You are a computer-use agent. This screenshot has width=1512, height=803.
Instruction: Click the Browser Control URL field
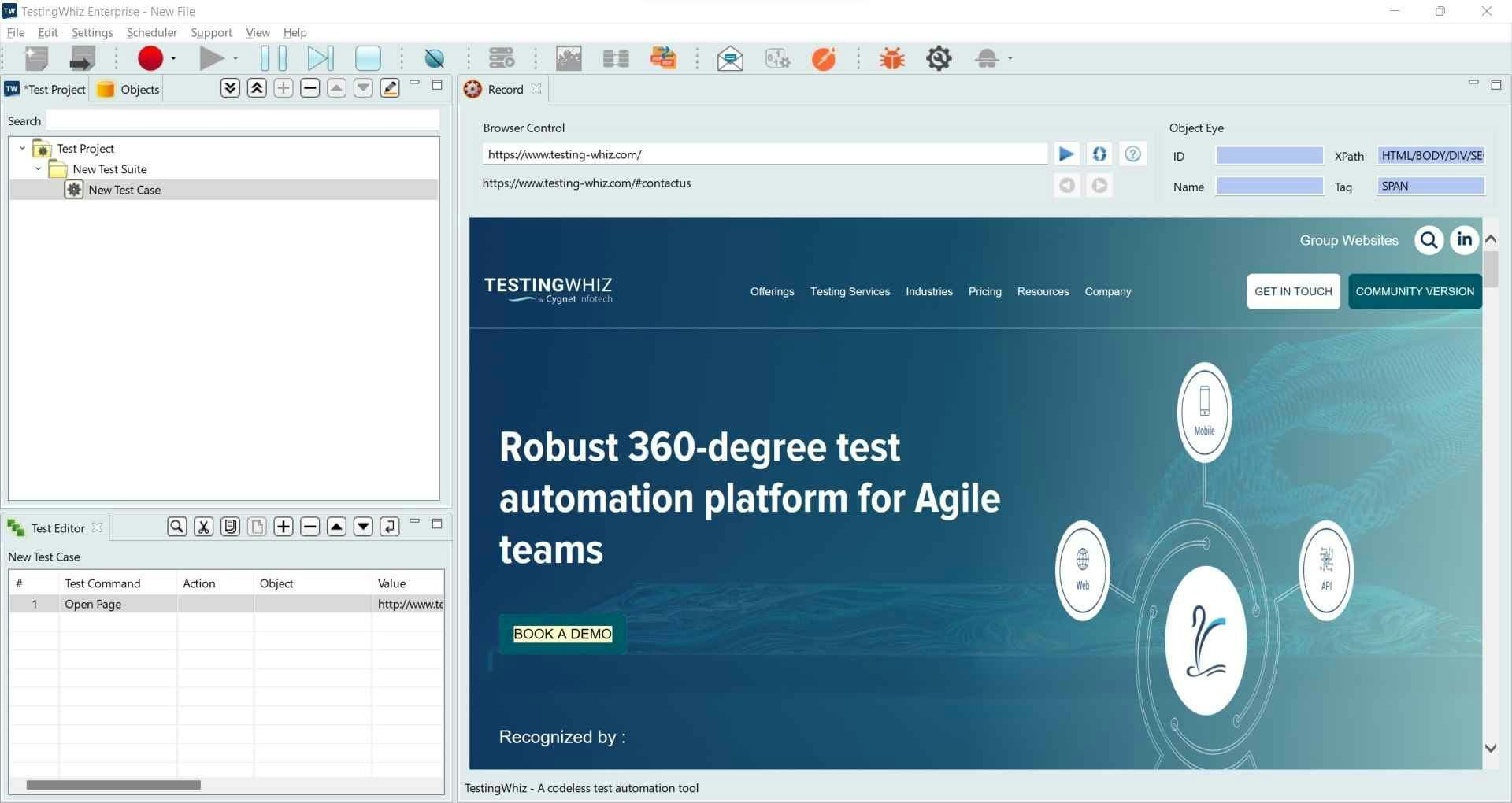pyautogui.click(x=765, y=154)
